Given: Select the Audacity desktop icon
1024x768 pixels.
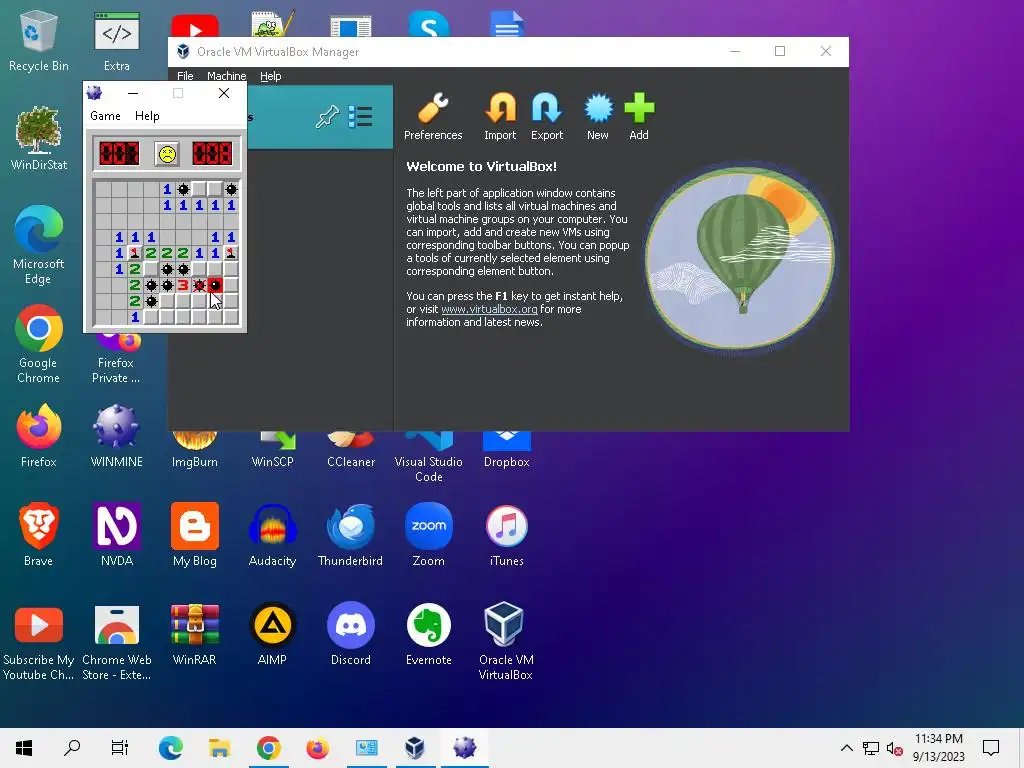Looking at the screenshot, I should click(272, 535).
